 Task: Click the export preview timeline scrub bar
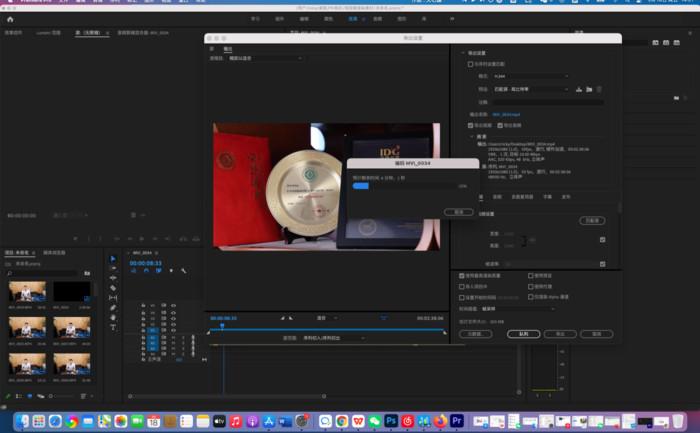(x=330, y=330)
